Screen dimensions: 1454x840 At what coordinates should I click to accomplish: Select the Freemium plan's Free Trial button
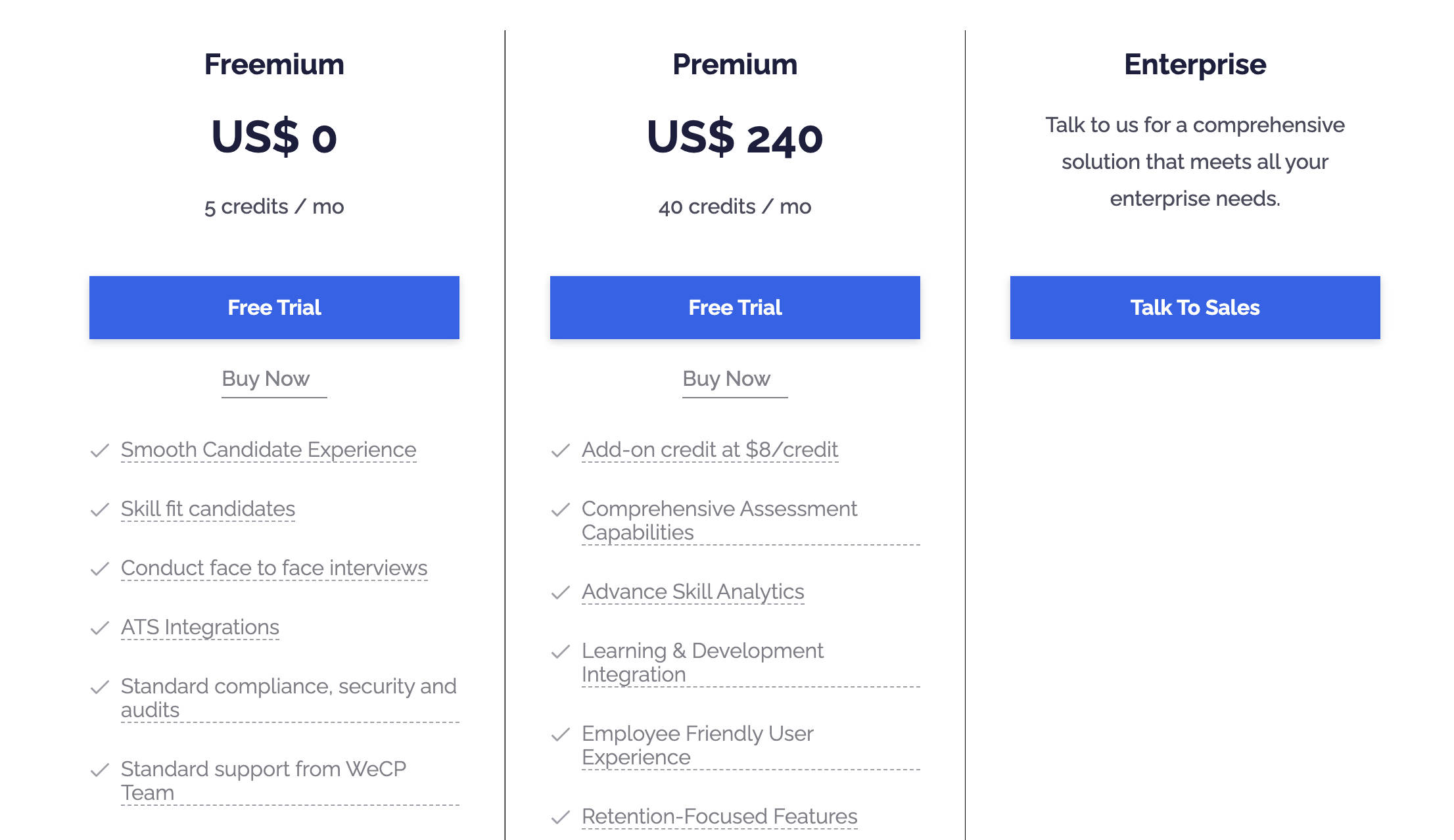pos(273,307)
